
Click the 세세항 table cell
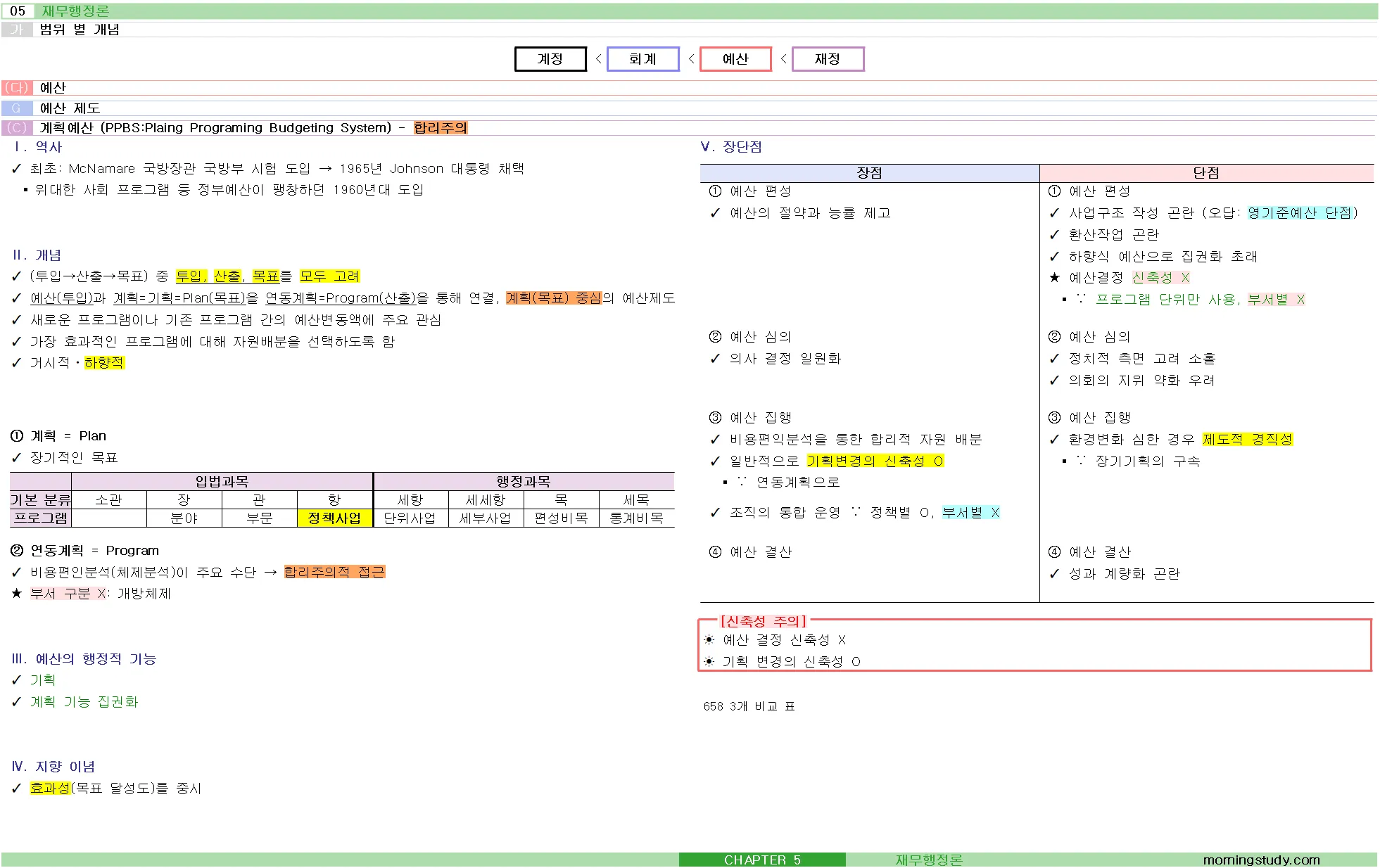click(486, 500)
